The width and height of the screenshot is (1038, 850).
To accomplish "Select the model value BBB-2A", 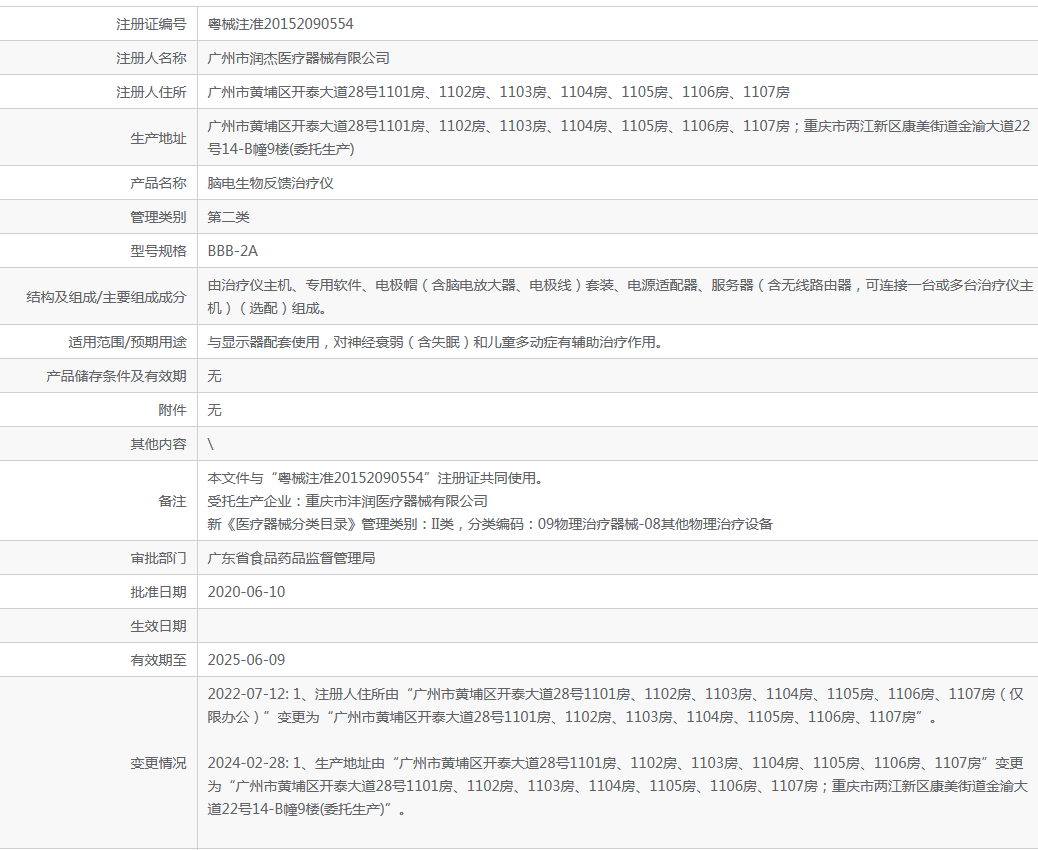I will pyautogui.click(x=233, y=251).
